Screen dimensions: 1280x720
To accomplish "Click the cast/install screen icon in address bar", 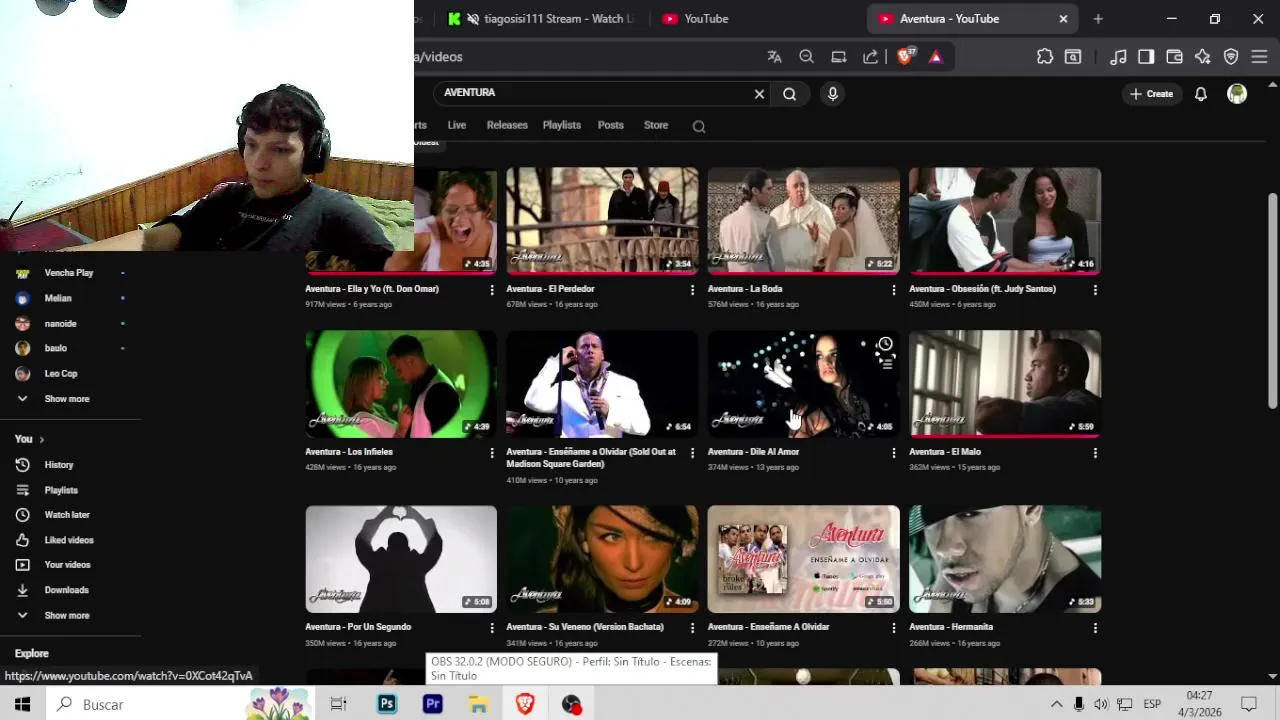I will [839, 57].
